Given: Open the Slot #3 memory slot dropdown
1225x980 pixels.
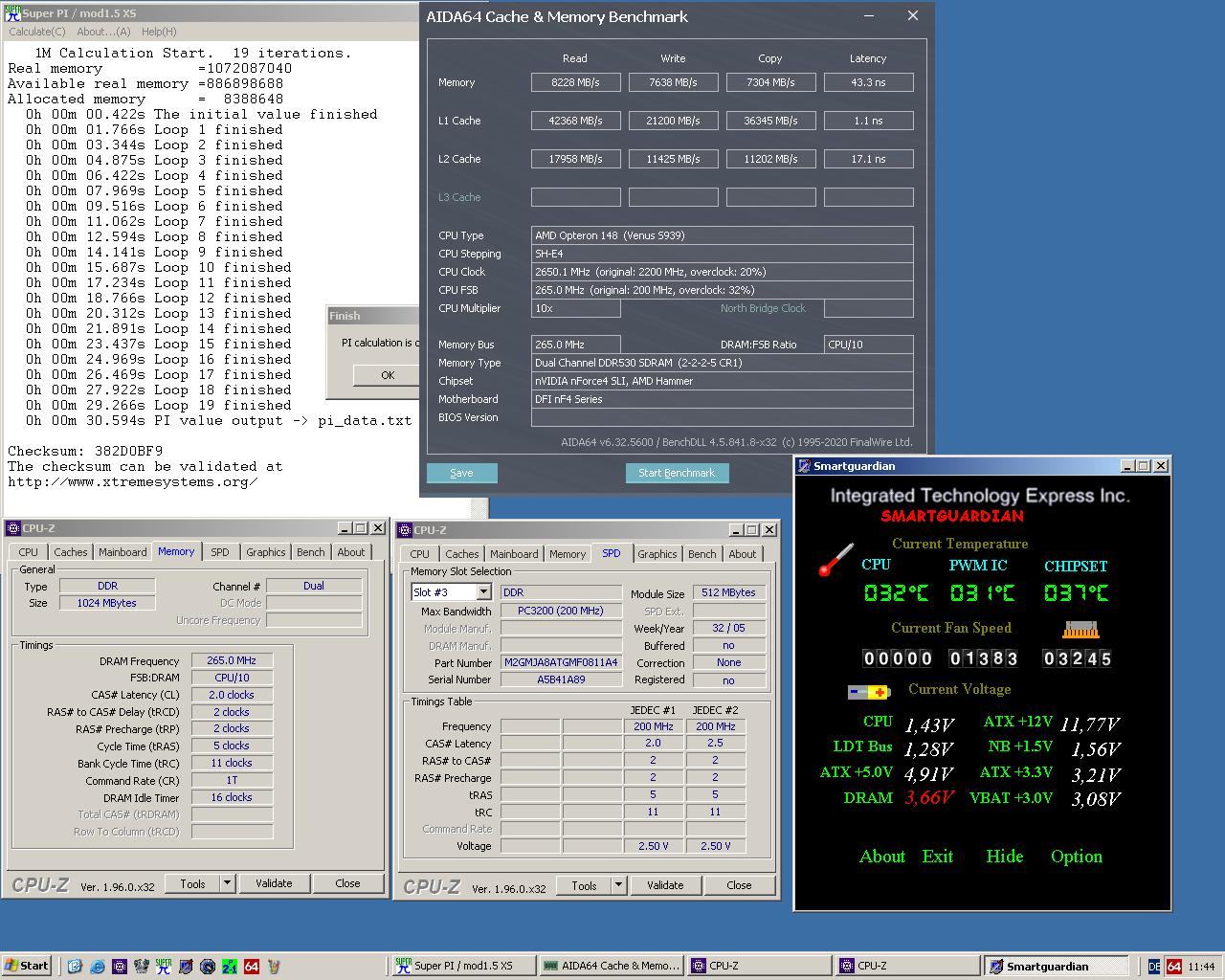Looking at the screenshot, I should pos(482,592).
